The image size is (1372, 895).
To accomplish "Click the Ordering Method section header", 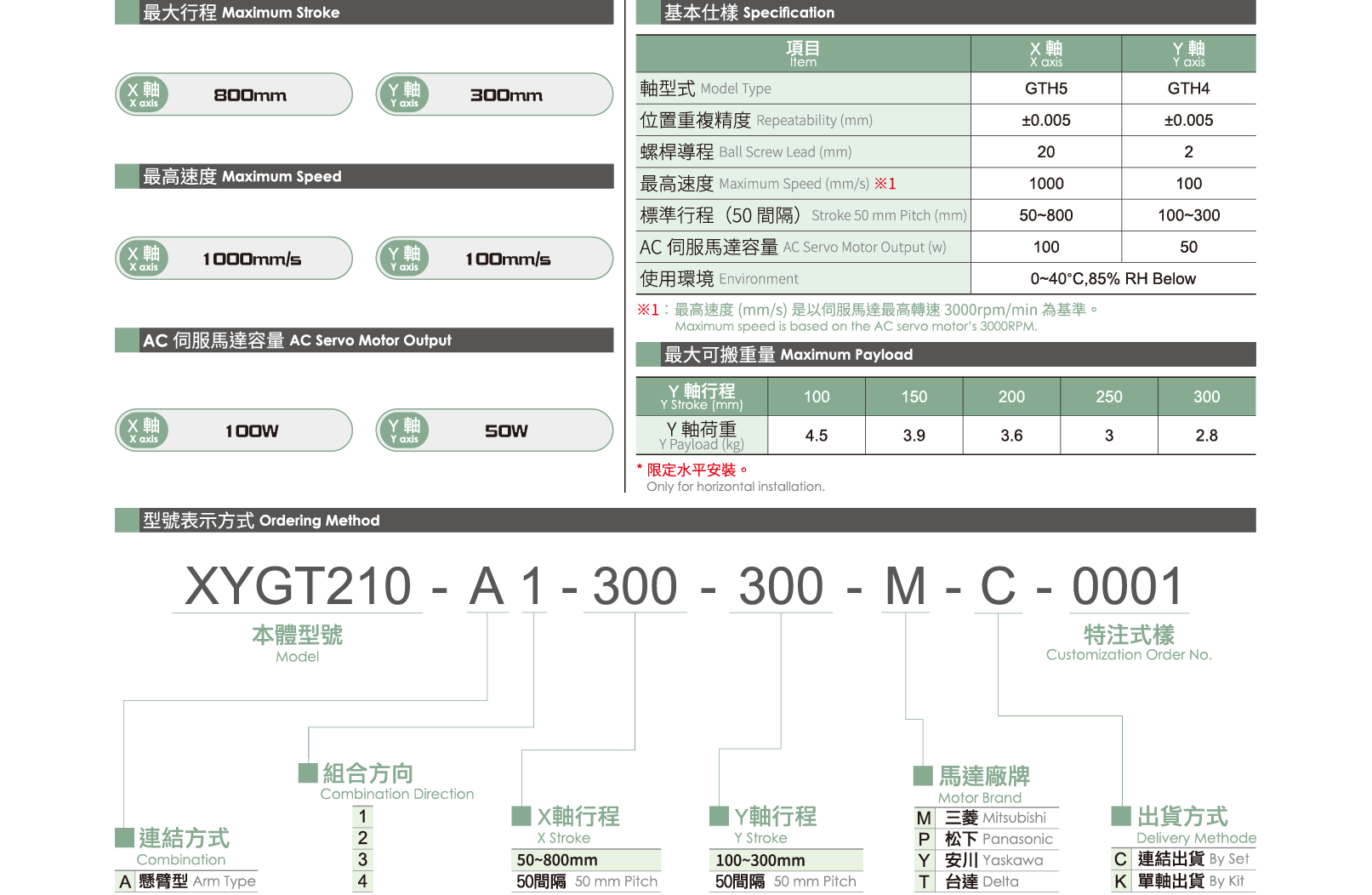I will coord(685,521).
